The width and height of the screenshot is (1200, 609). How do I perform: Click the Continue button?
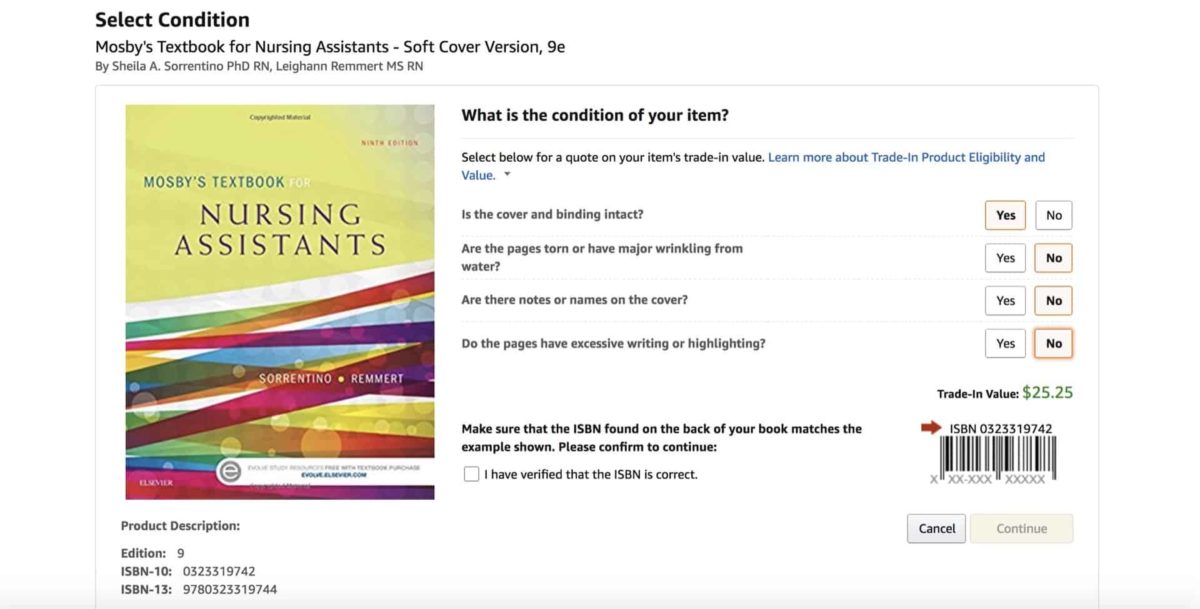tap(1021, 528)
